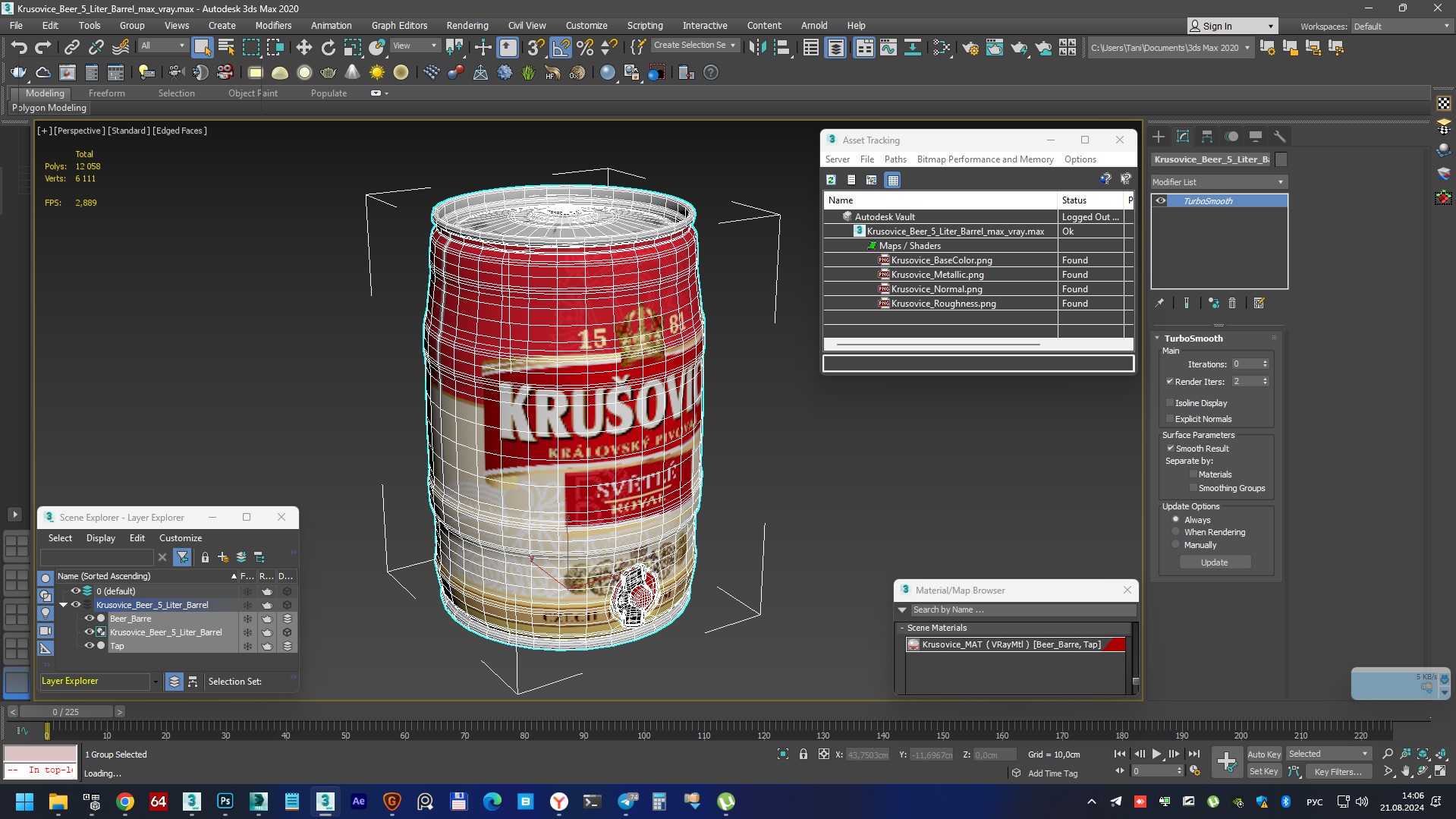1456x819 pixels.
Task: Select the Select and Link tool
Action: (71, 47)
